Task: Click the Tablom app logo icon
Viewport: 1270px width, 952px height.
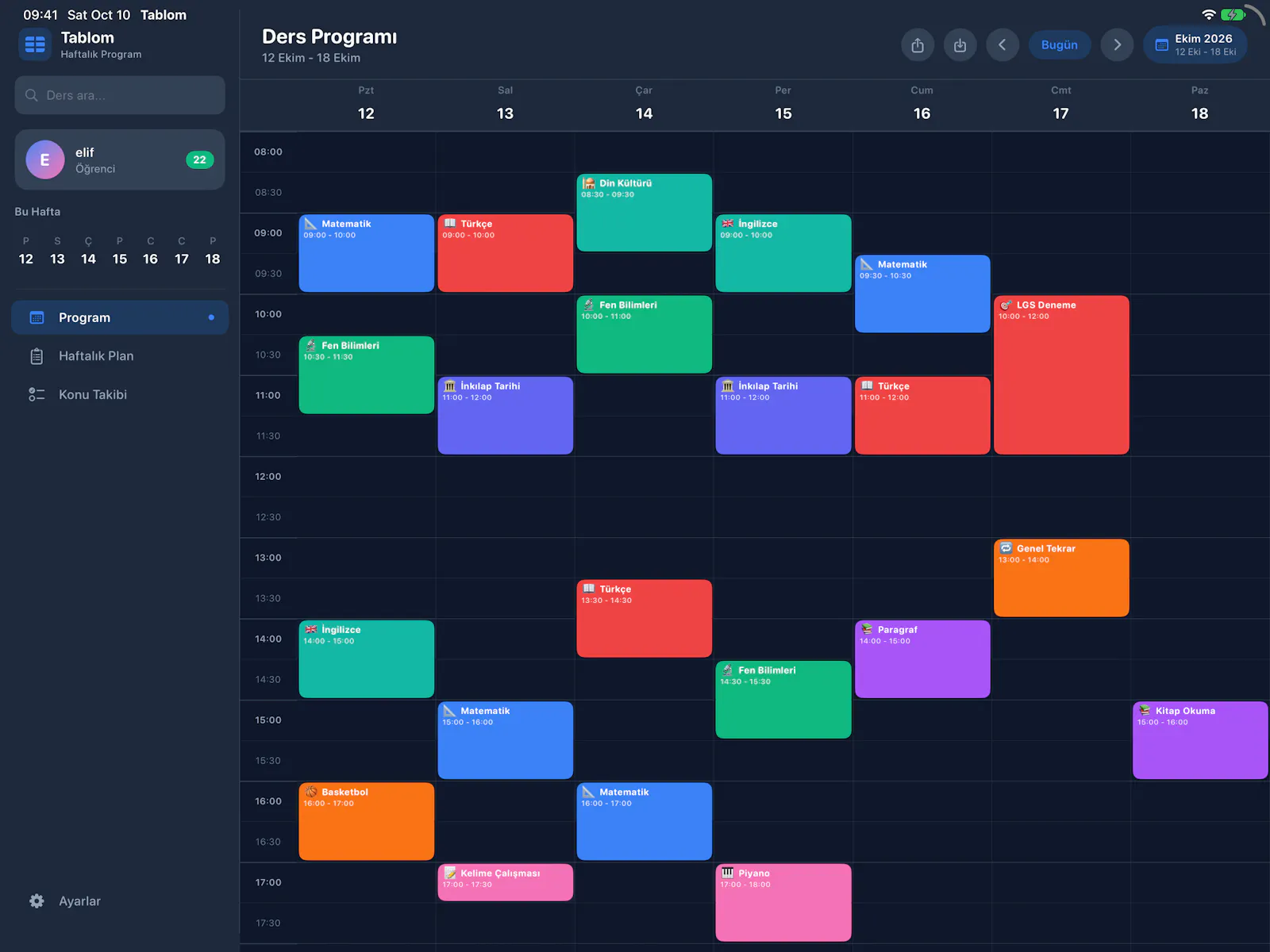Action: coord(35,44)
